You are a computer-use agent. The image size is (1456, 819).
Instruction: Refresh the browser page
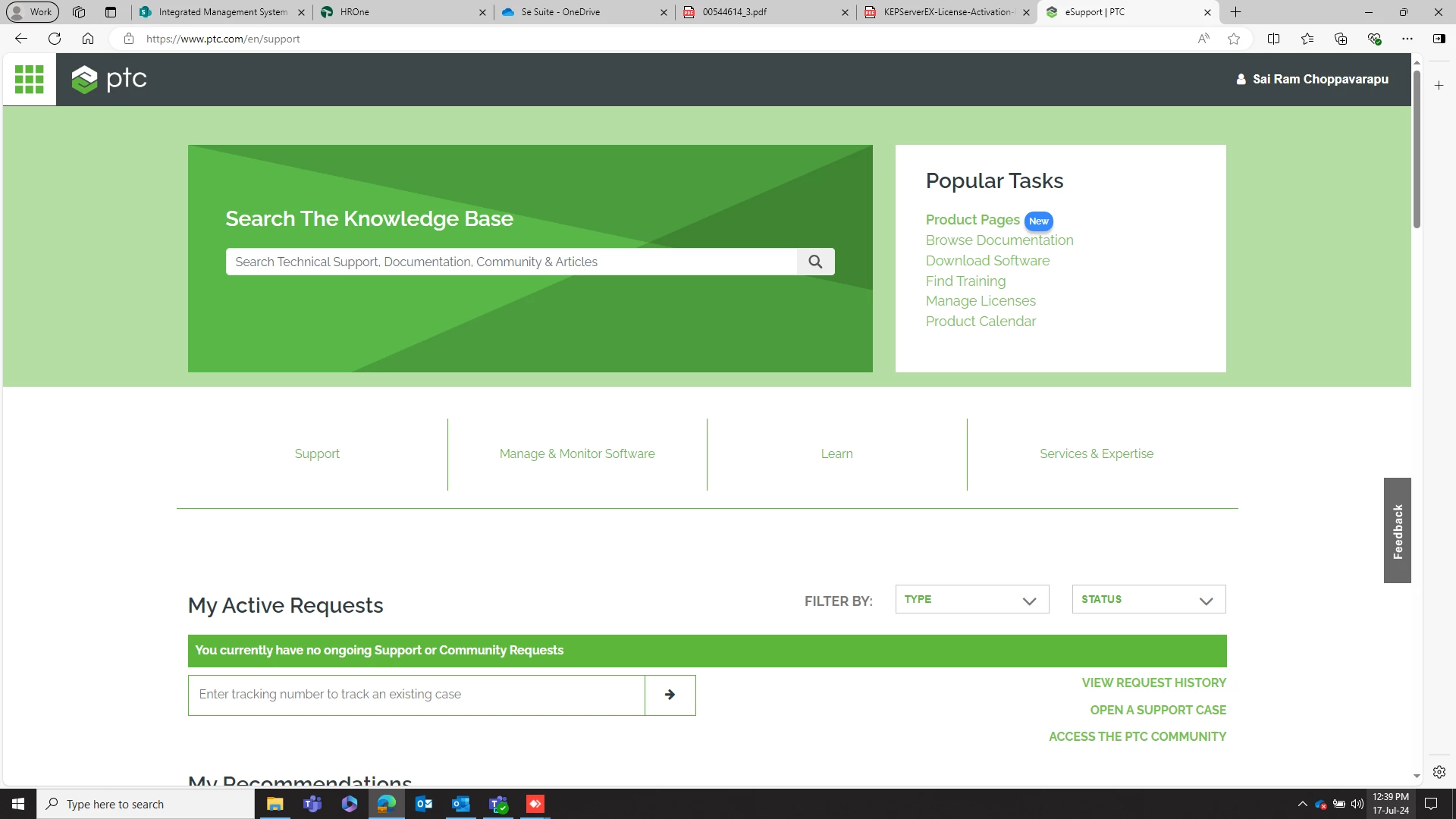(55, 39)
